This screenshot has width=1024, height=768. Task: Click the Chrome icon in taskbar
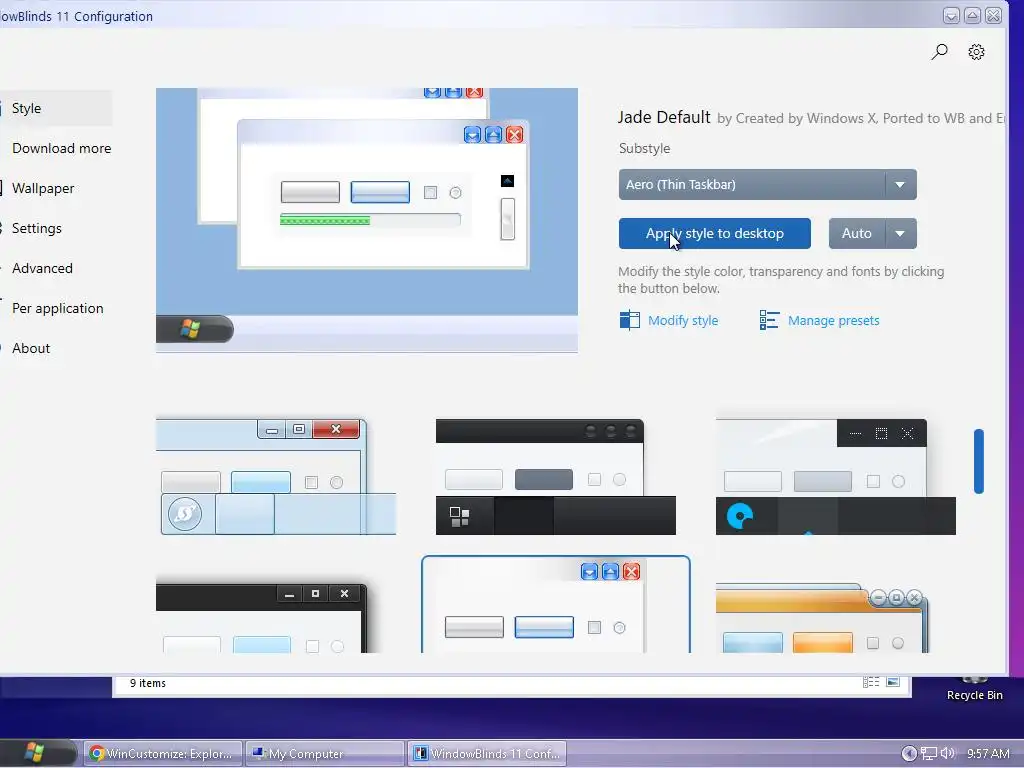97,754
